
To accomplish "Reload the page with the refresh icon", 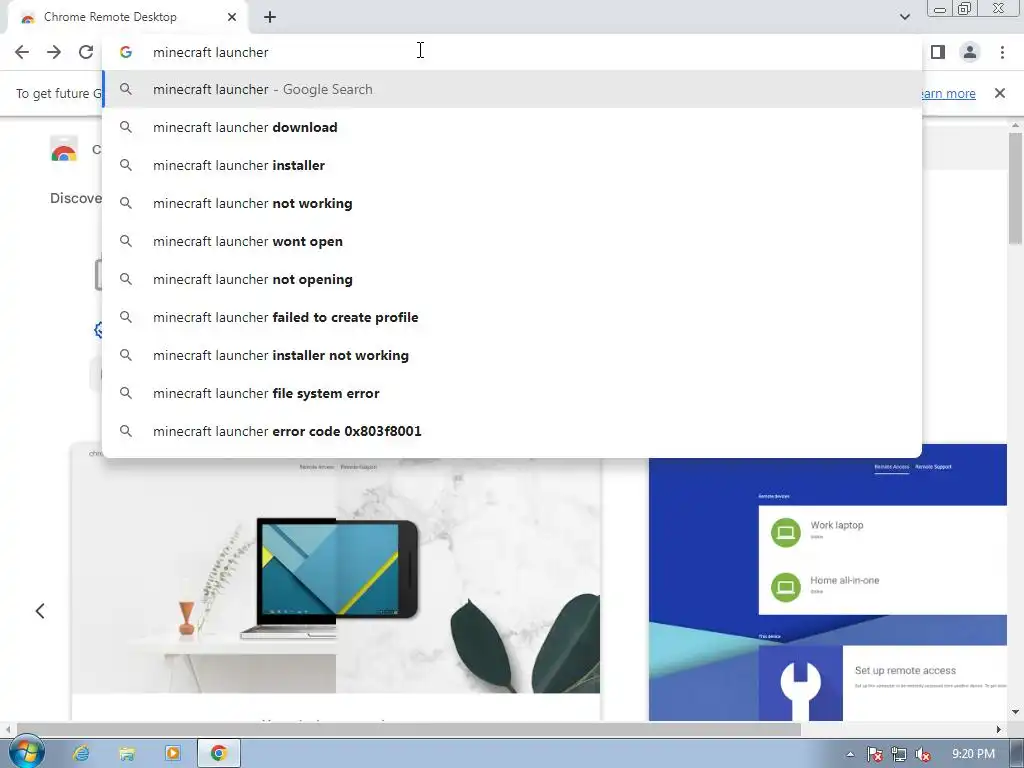I will click(86, 52).
